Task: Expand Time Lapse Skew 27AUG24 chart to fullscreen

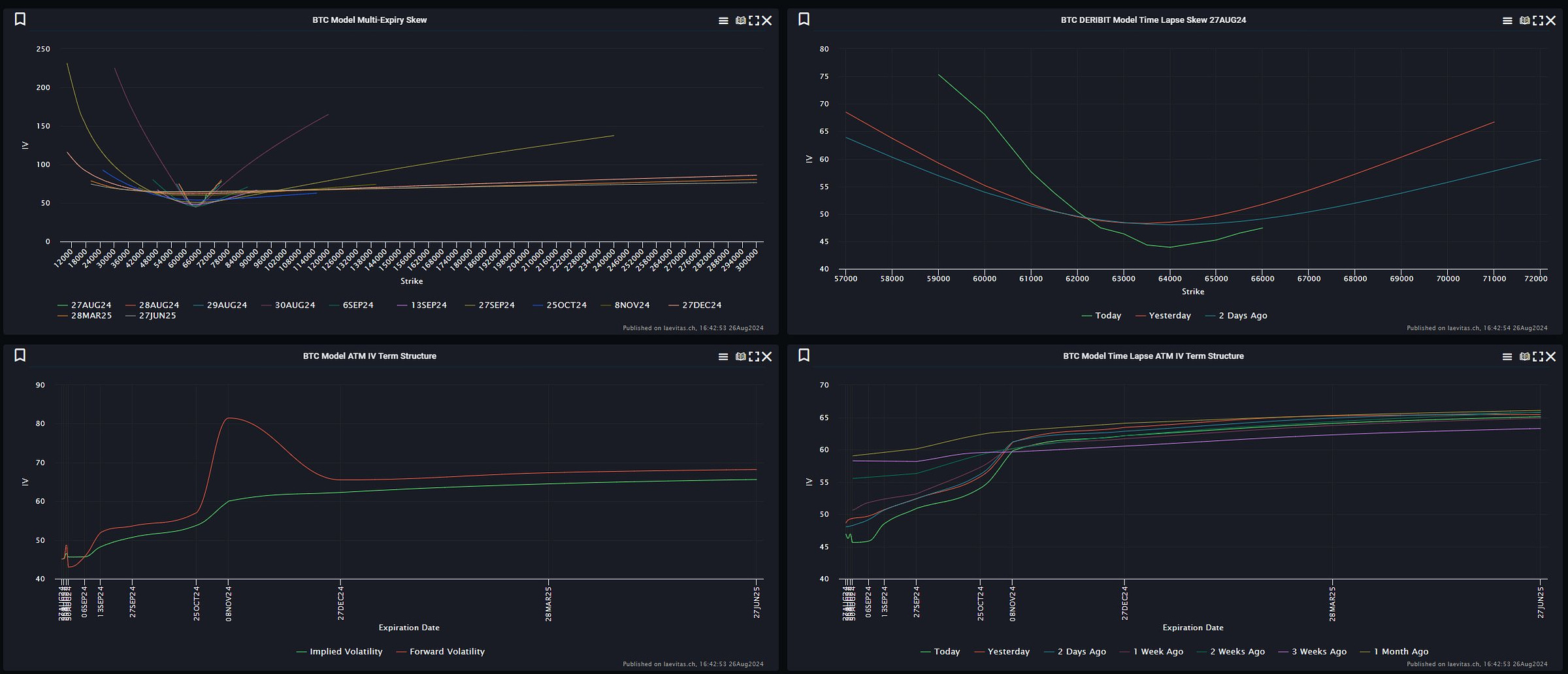Action: coord(1538,21)
